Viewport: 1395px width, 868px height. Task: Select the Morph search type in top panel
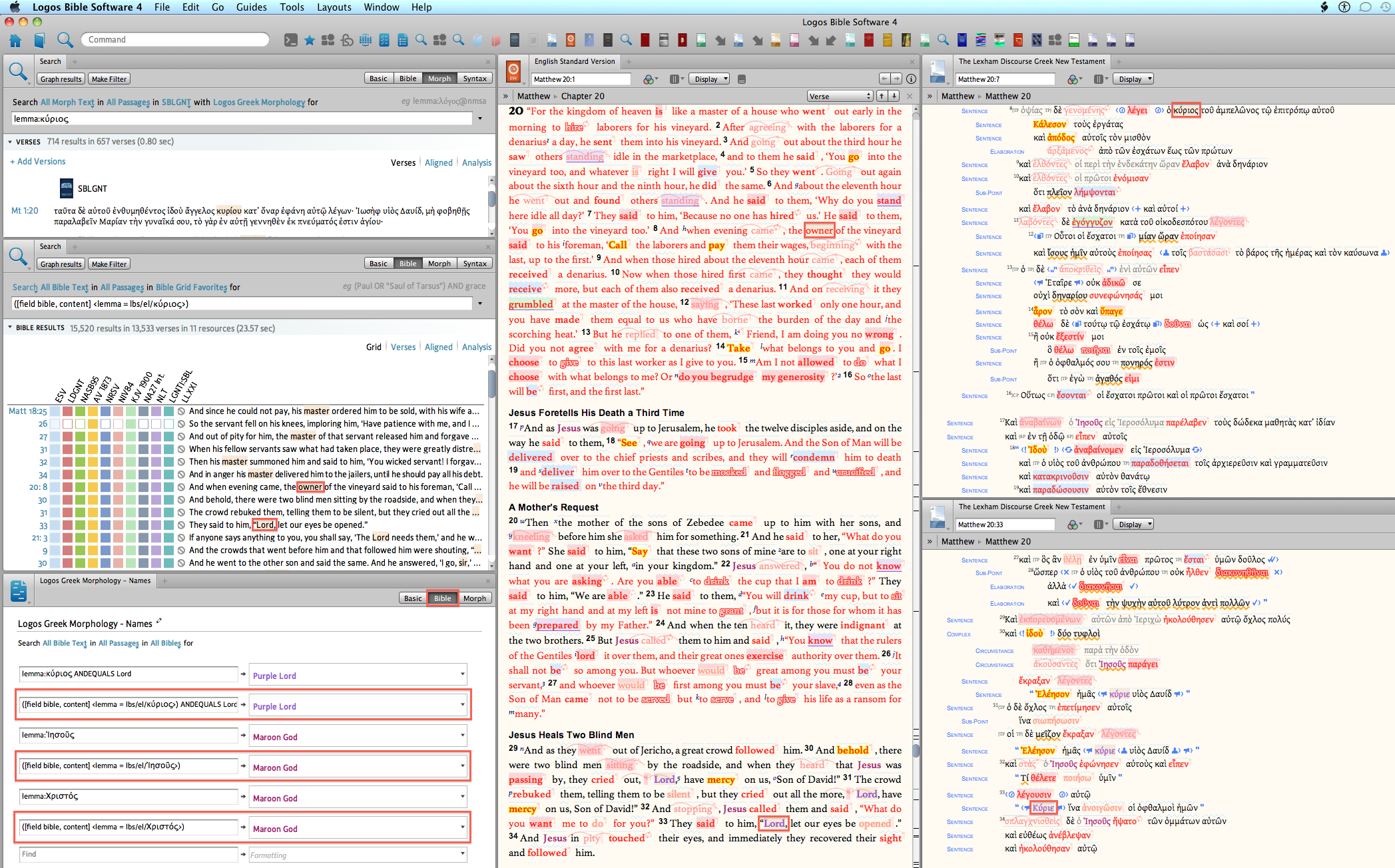tap(439, 79)
